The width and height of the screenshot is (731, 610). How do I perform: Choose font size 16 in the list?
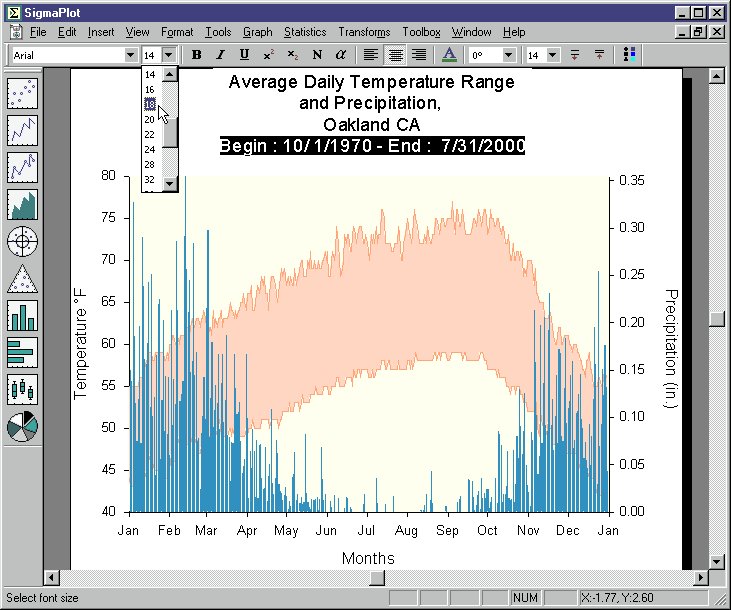[150, 90]
